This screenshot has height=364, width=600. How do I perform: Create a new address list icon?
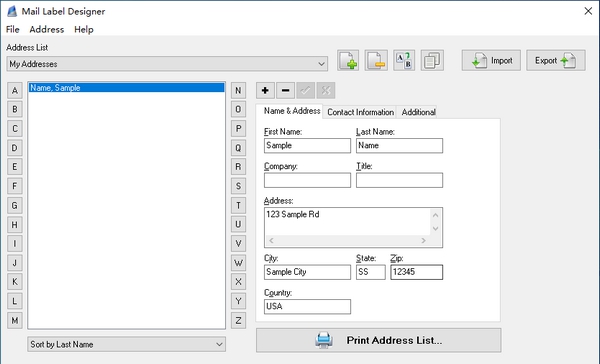pos(348,60)
